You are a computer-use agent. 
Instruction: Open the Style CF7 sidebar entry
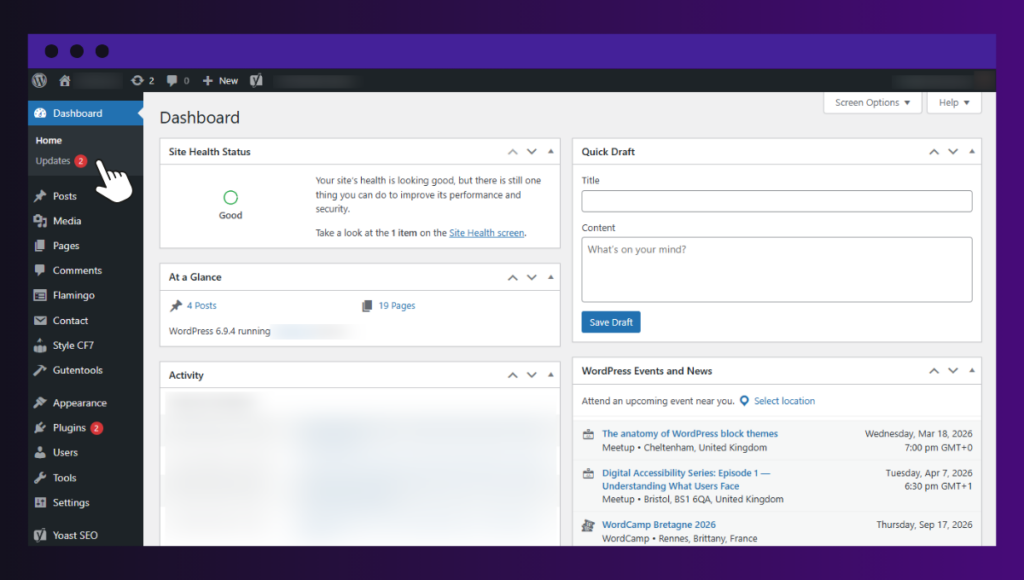coord(67,344)
